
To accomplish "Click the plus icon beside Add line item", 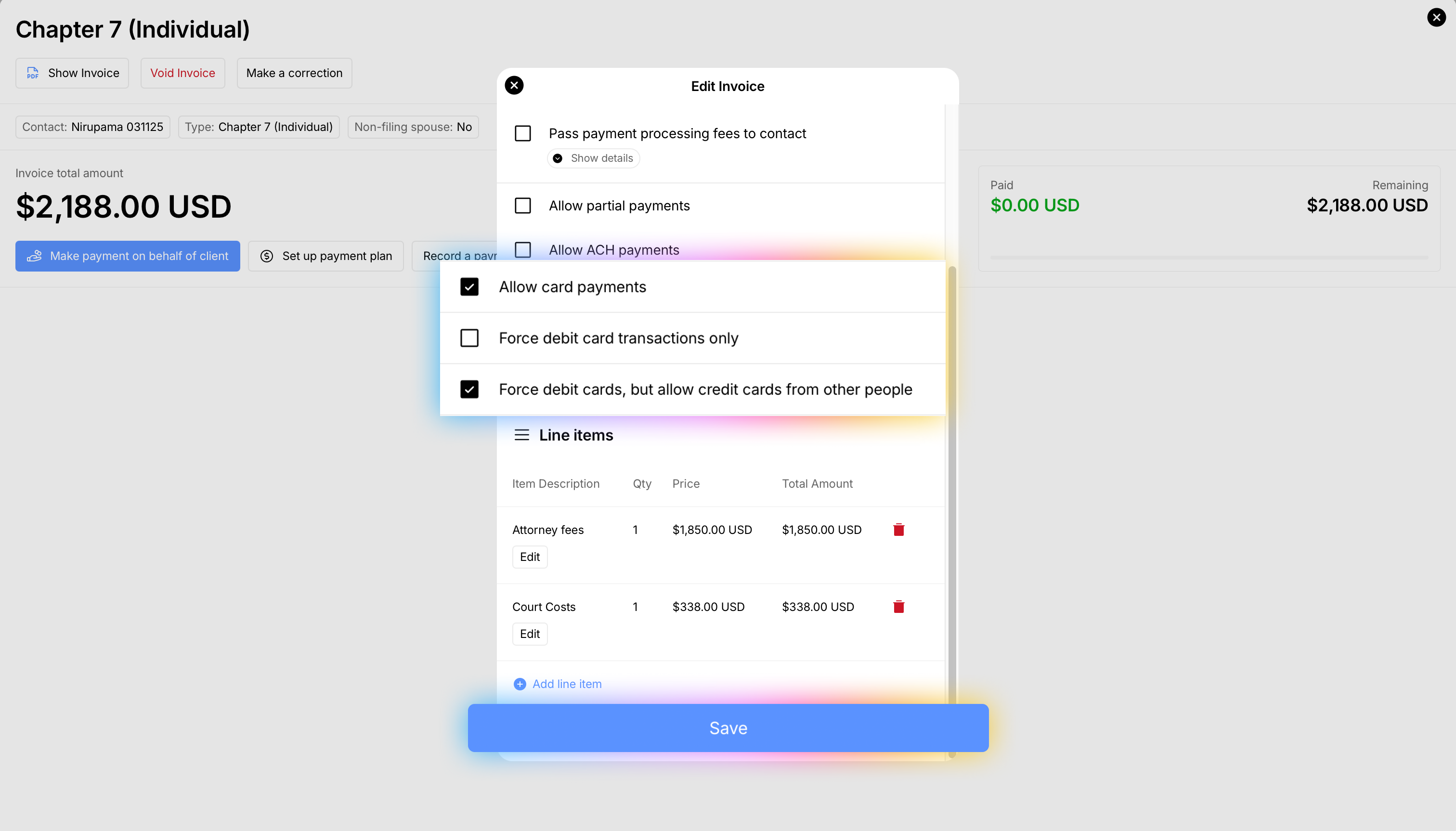I will 520,684.
